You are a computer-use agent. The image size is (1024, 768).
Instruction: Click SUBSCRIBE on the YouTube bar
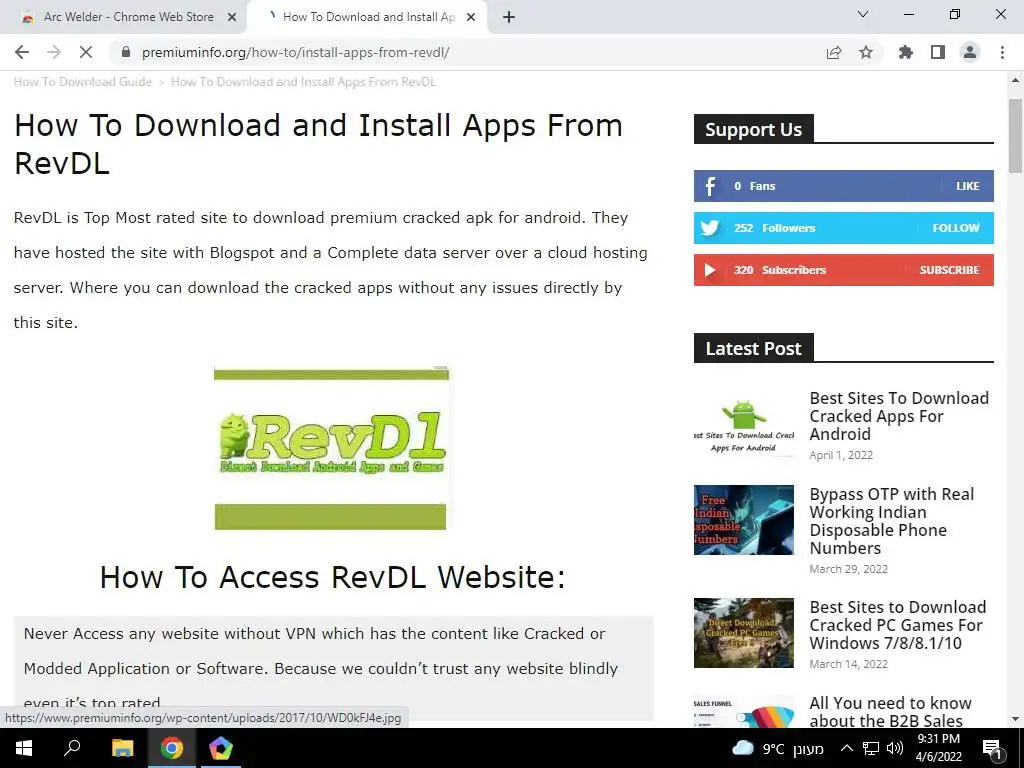click(x=950, y=270)
